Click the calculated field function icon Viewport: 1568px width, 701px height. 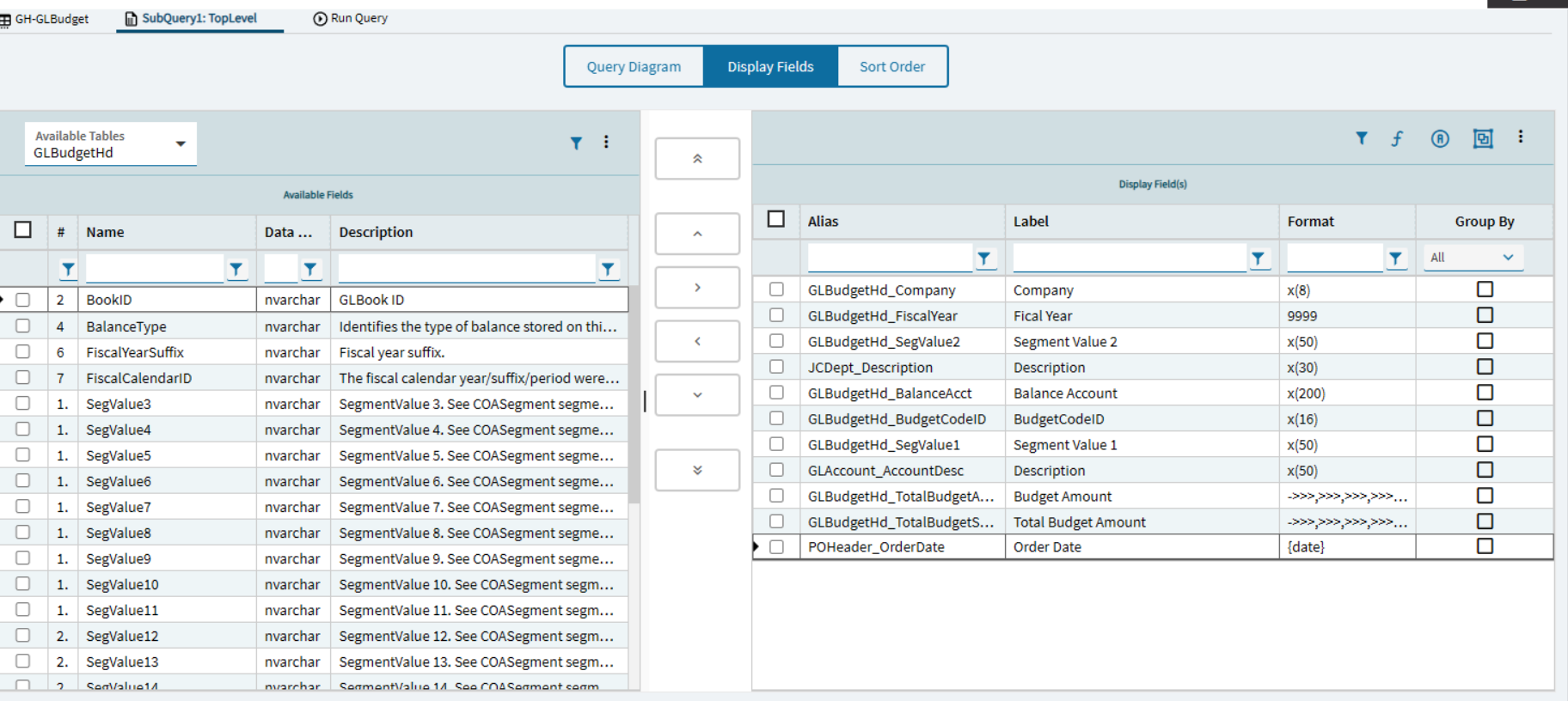(x=1398, y=138)
